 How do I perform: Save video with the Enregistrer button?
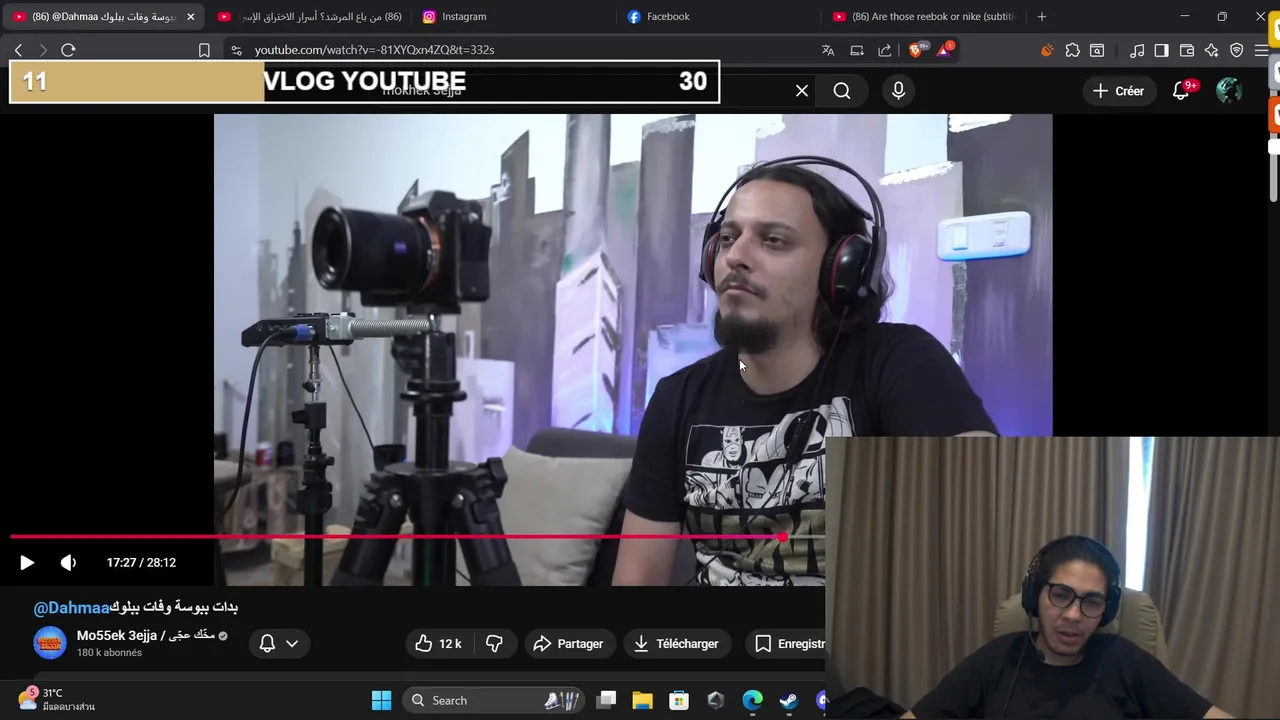pos(789,644)
